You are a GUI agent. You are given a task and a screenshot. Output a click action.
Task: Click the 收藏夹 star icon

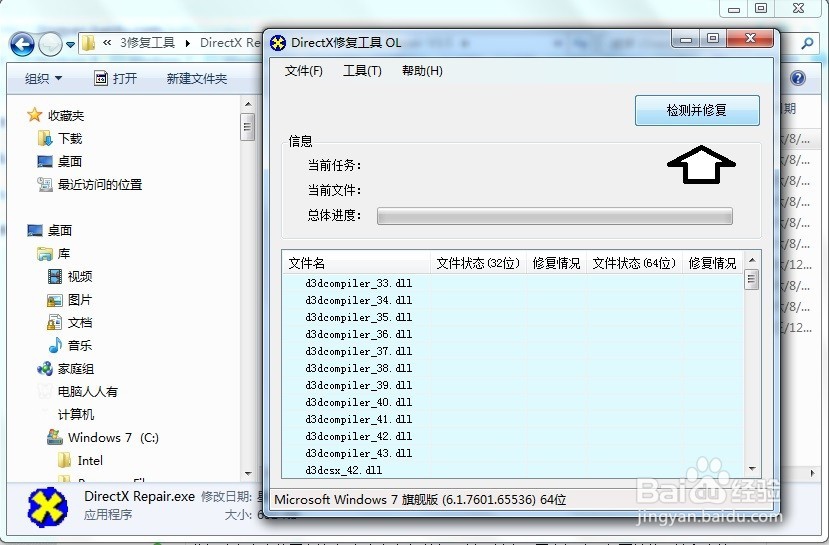point(34,115)
